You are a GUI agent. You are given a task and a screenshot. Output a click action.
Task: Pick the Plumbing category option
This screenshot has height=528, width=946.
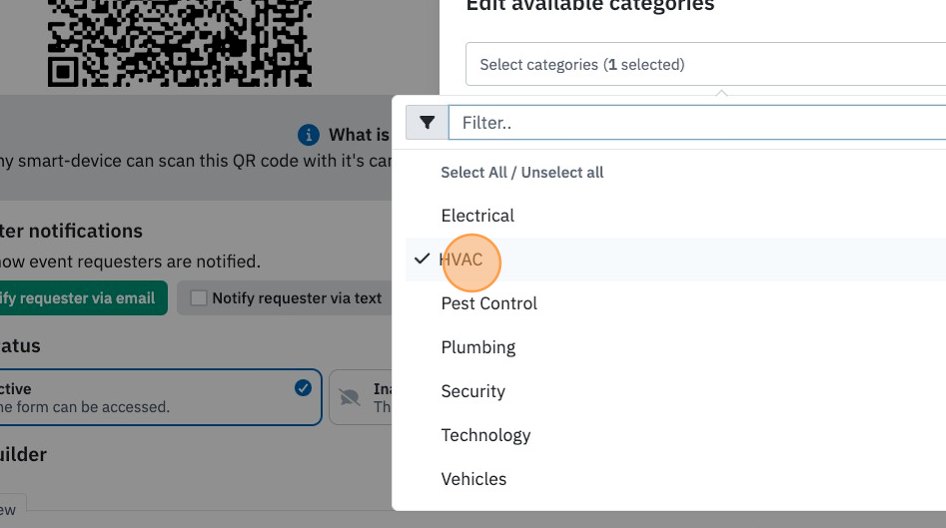pos(676,347)
